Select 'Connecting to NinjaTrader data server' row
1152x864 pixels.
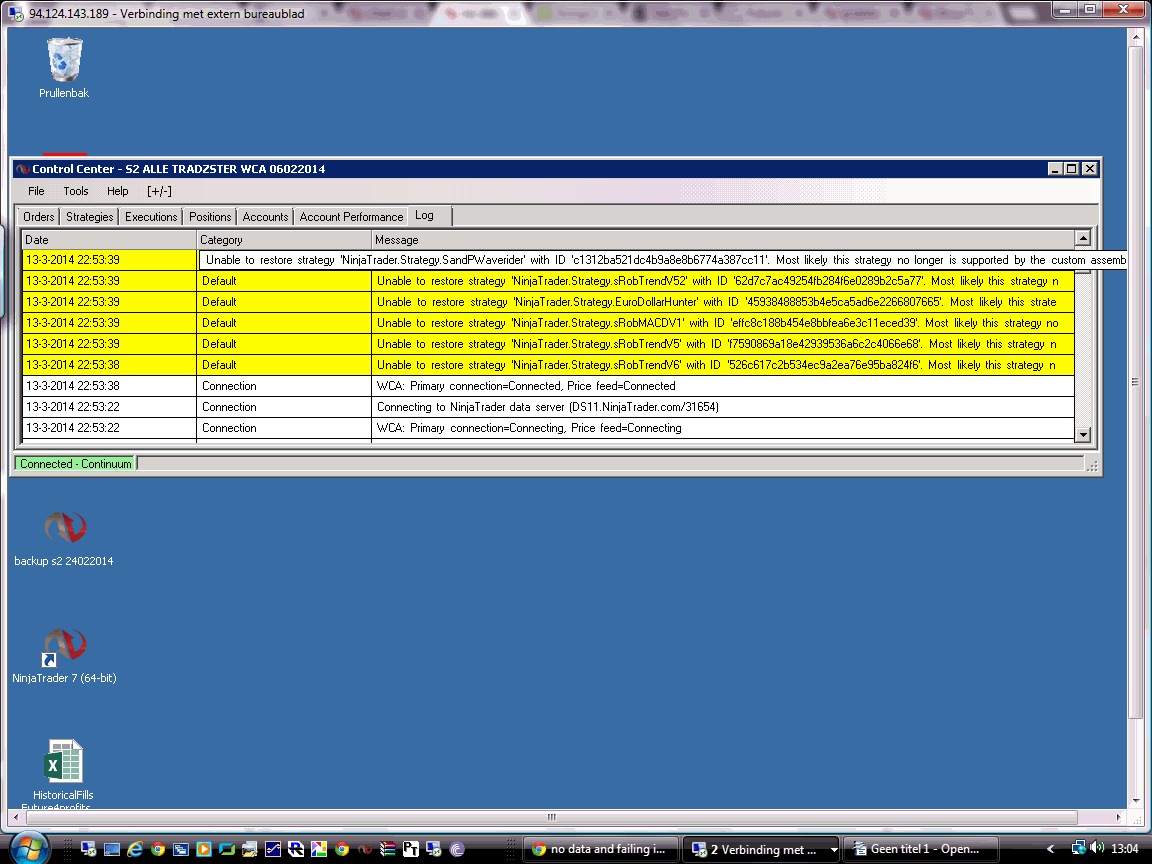[548, 407]
